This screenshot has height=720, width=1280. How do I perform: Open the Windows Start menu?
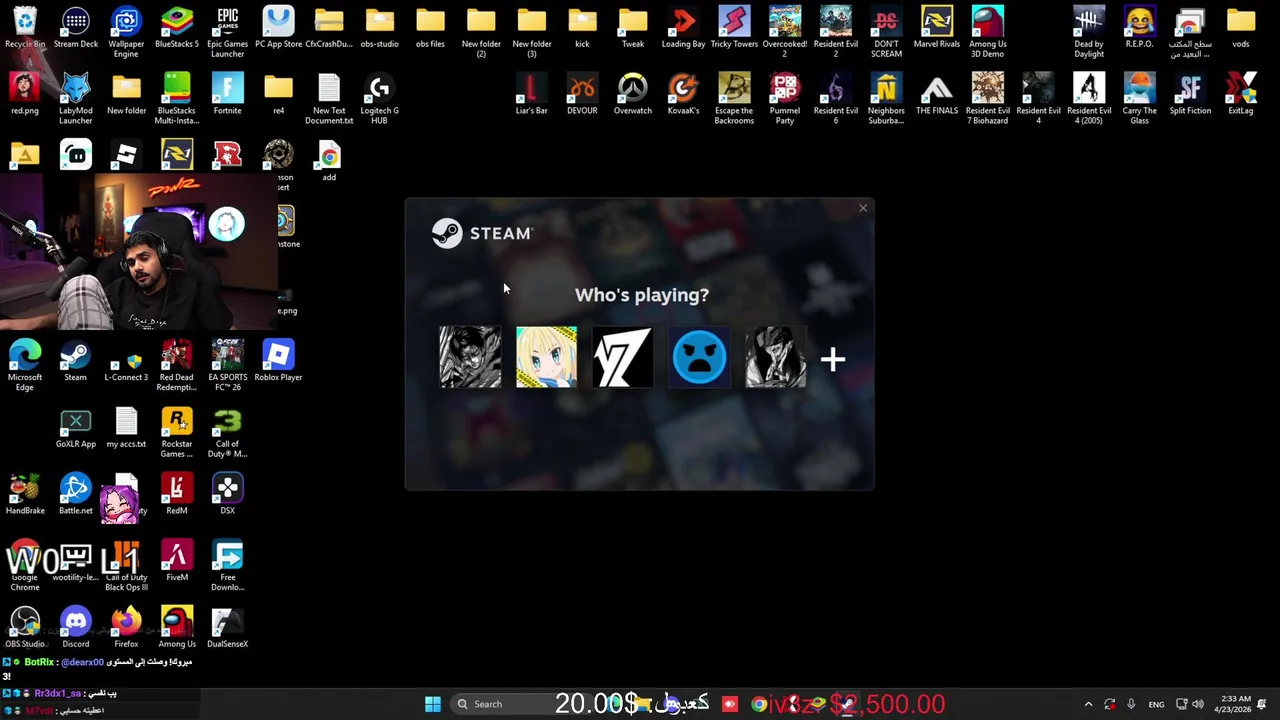click(x=433, y=704)
